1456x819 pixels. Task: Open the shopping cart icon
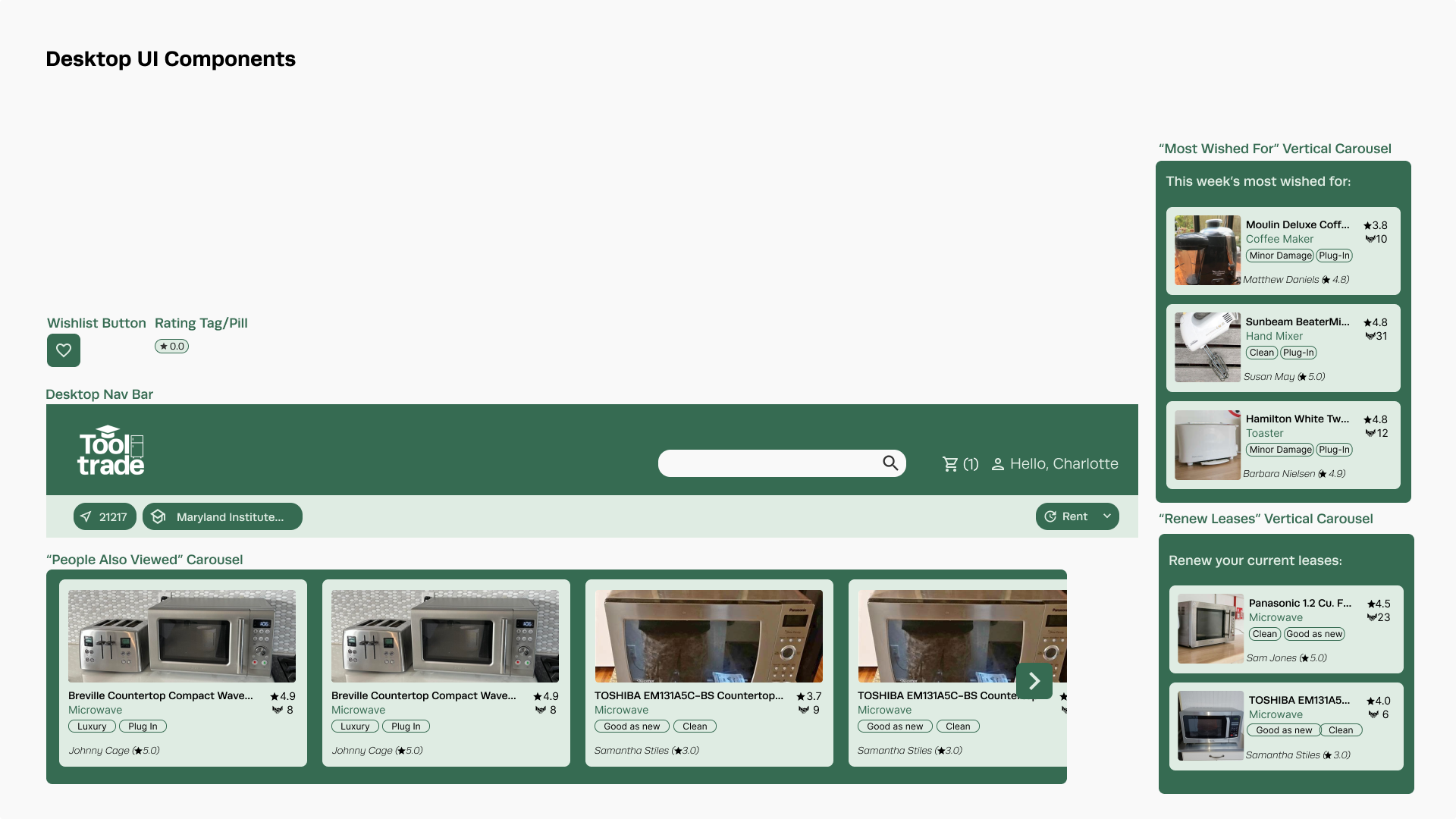[x=950, y=464]
